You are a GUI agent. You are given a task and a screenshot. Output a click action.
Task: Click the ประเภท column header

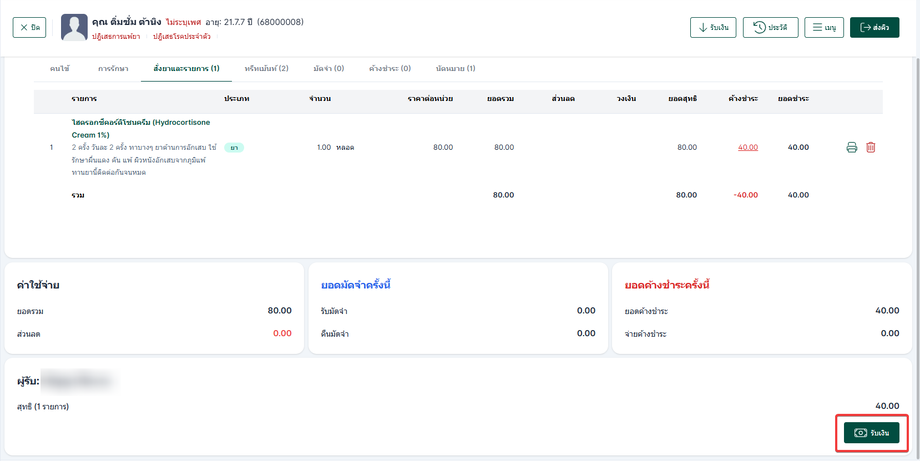237,99
